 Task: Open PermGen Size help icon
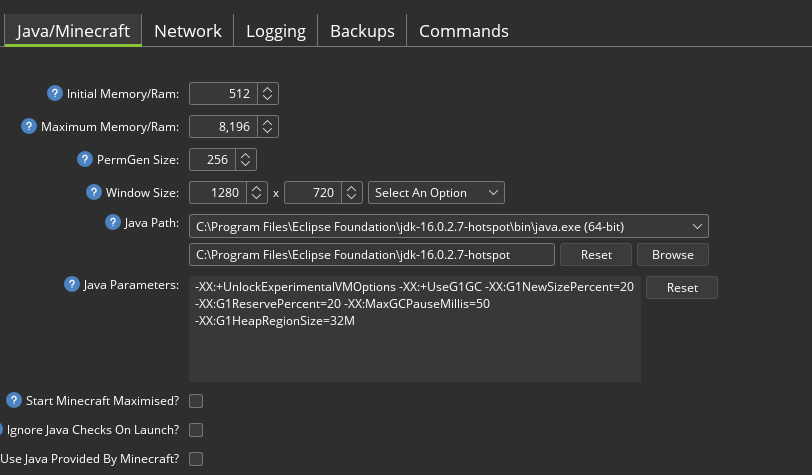tap(85, 160)
